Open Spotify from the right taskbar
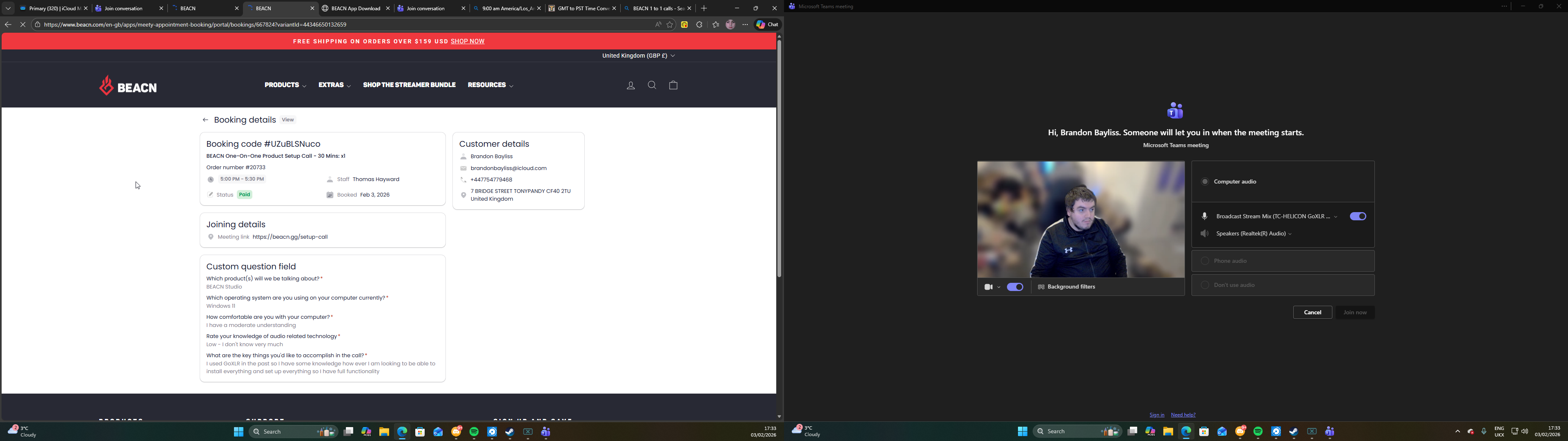Image resolution: width=1568 pixels, height=441 pixels. [x=1258, y=432]
